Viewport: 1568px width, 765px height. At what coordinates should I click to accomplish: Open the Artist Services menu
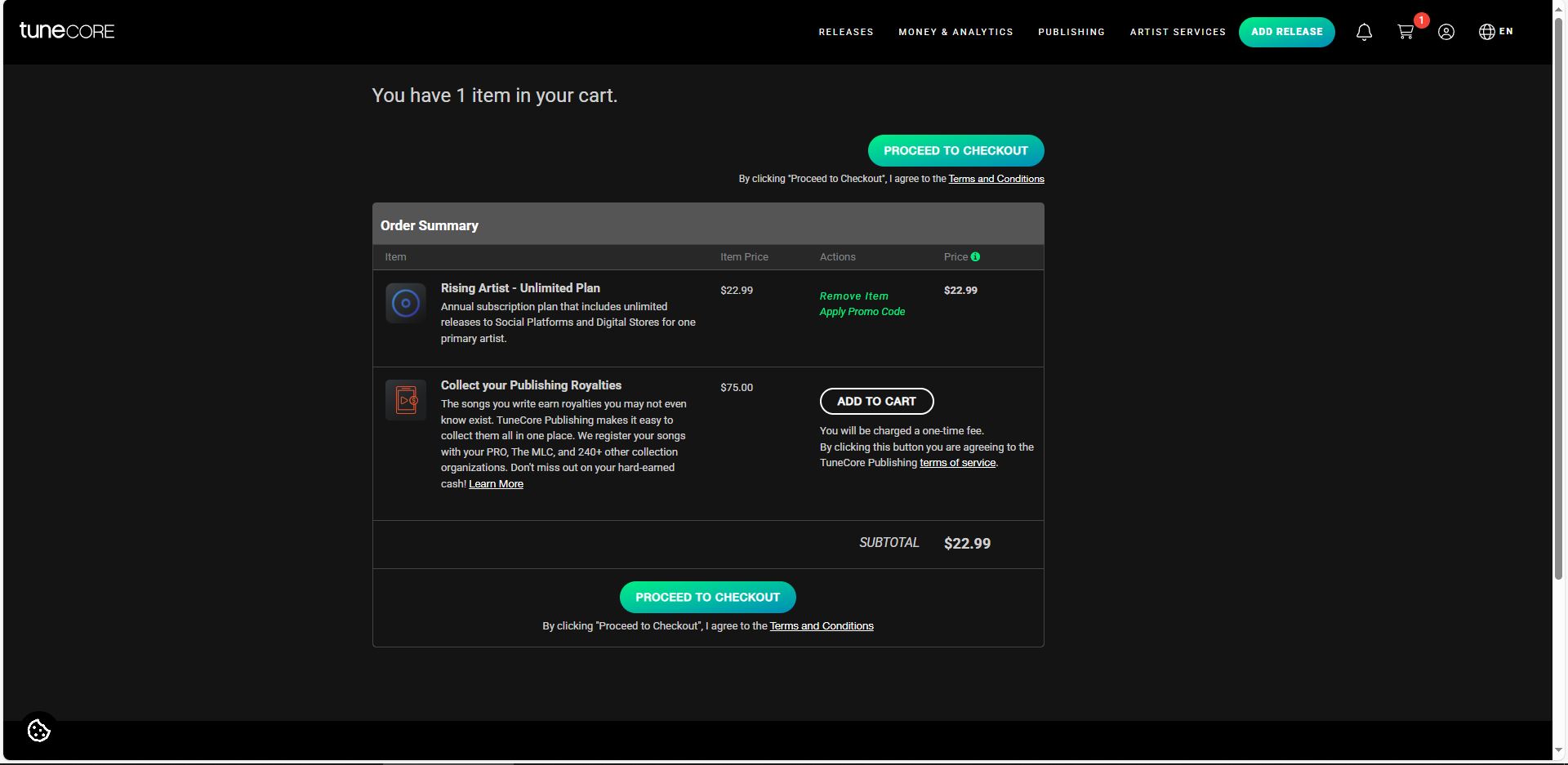point(1178,32)
